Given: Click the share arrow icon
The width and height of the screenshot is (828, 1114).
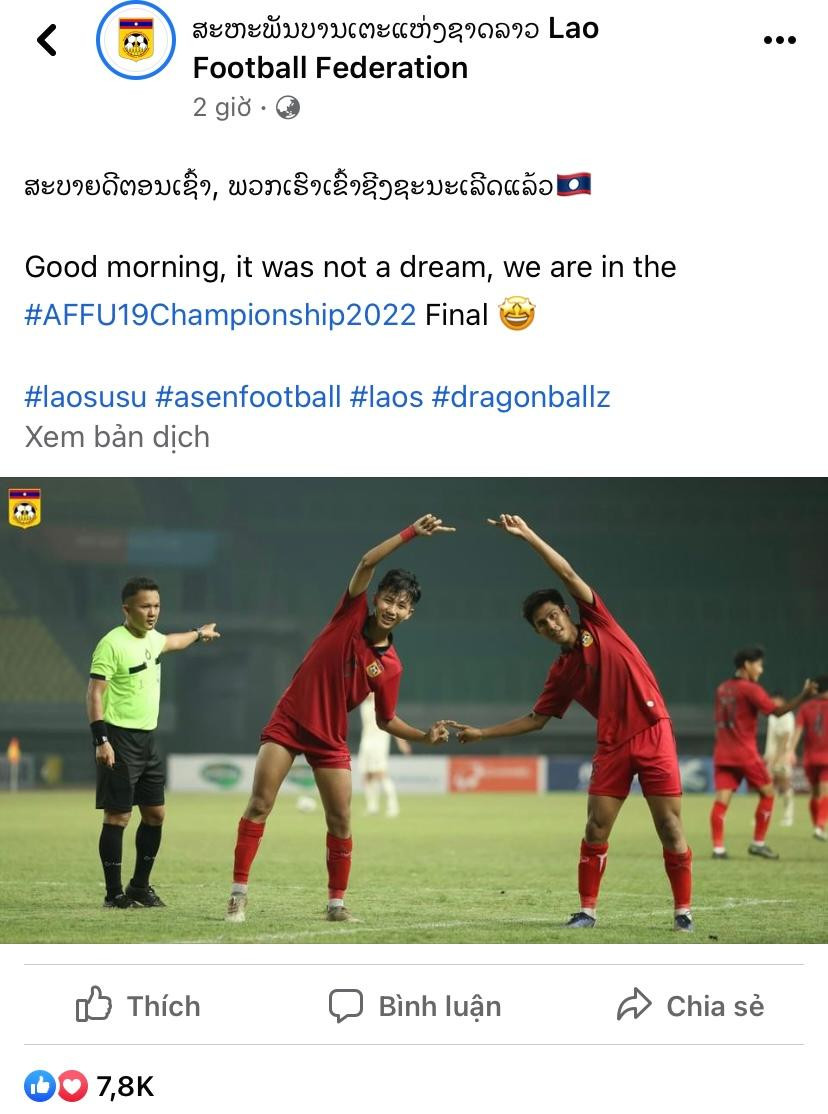Looking at the screenshot, I should pyautogui.click(x=634, y=1005).
